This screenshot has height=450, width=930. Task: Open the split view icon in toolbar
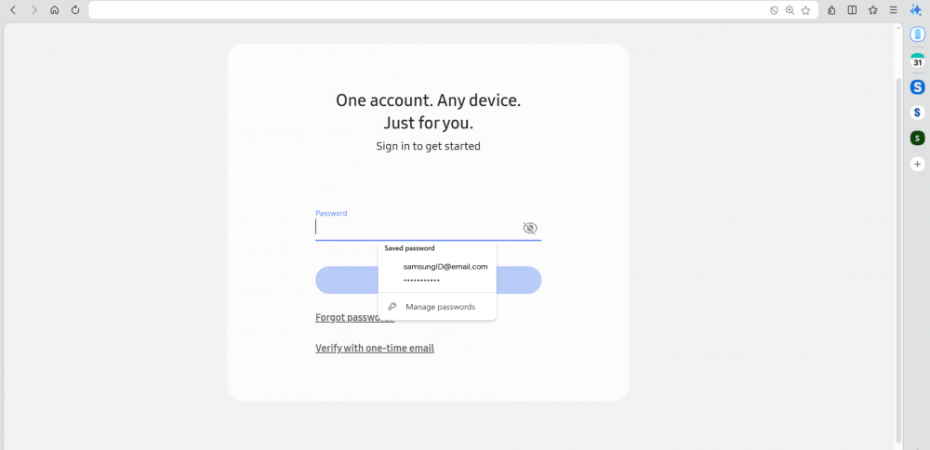coord(852,10)
